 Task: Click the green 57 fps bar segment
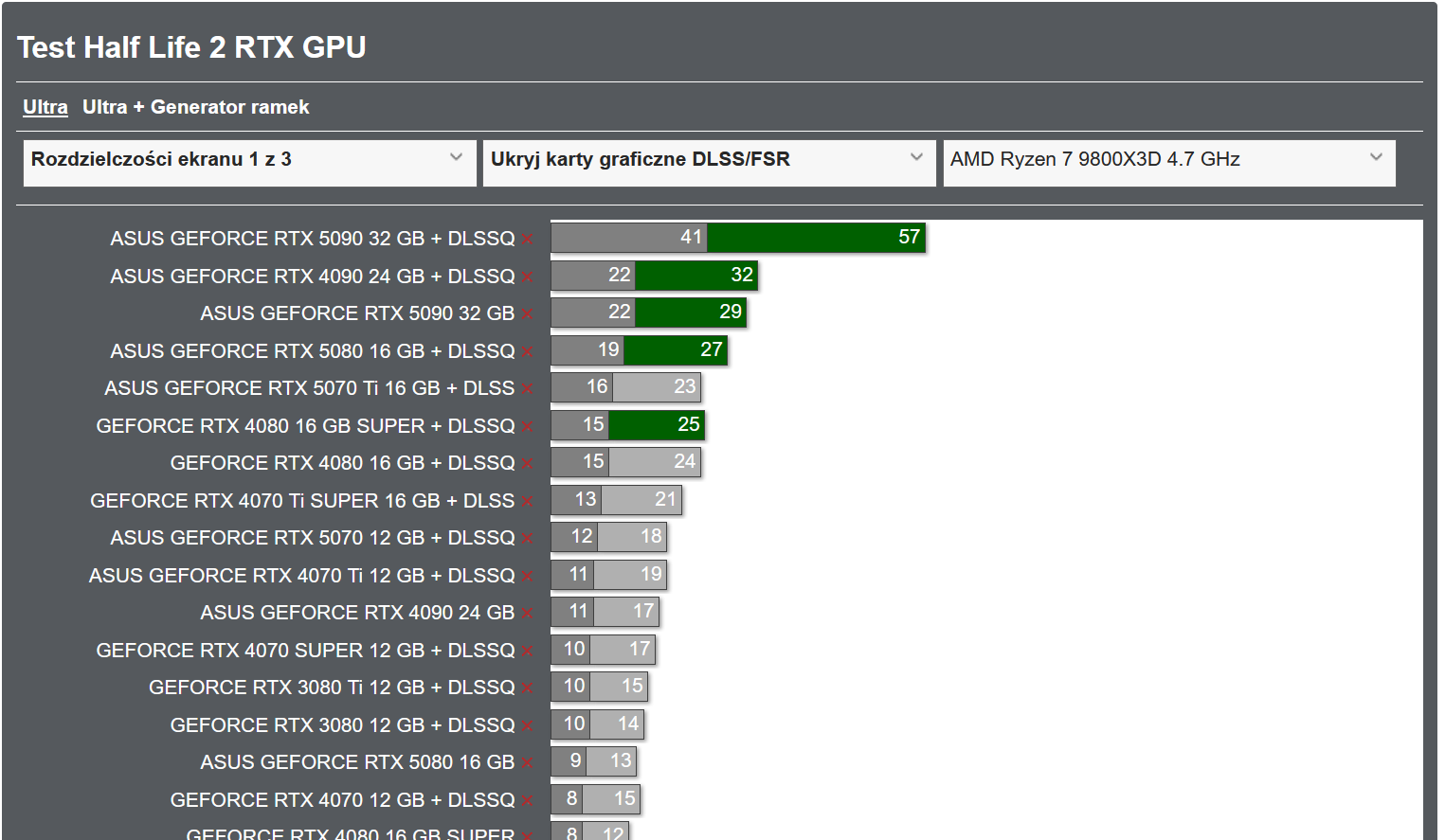(x=815, y=238)
